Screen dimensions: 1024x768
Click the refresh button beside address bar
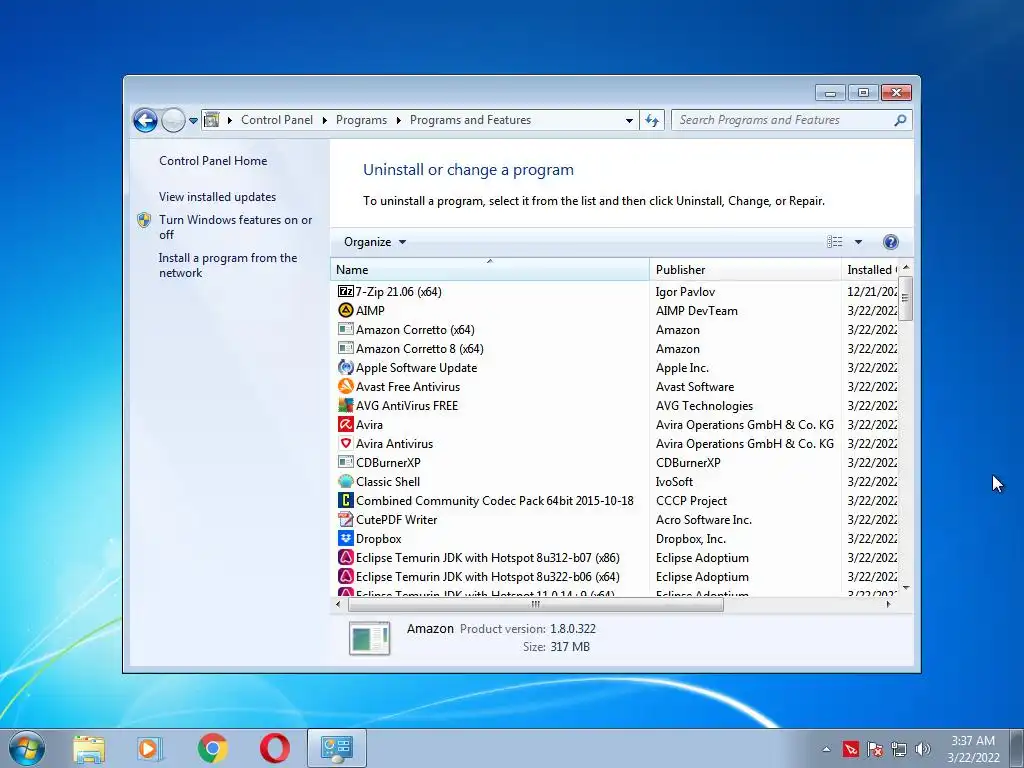pyautogui.click(x=652, y=120)
